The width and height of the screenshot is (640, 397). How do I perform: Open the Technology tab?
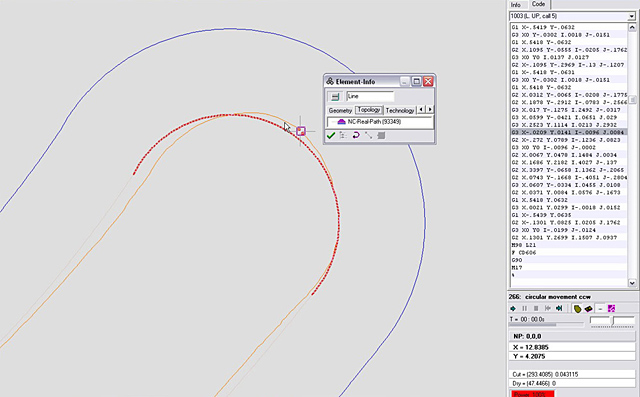[400, 111]
